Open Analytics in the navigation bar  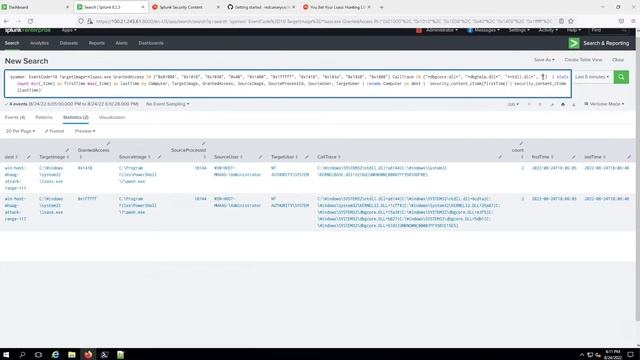click(x=39, y=43)
